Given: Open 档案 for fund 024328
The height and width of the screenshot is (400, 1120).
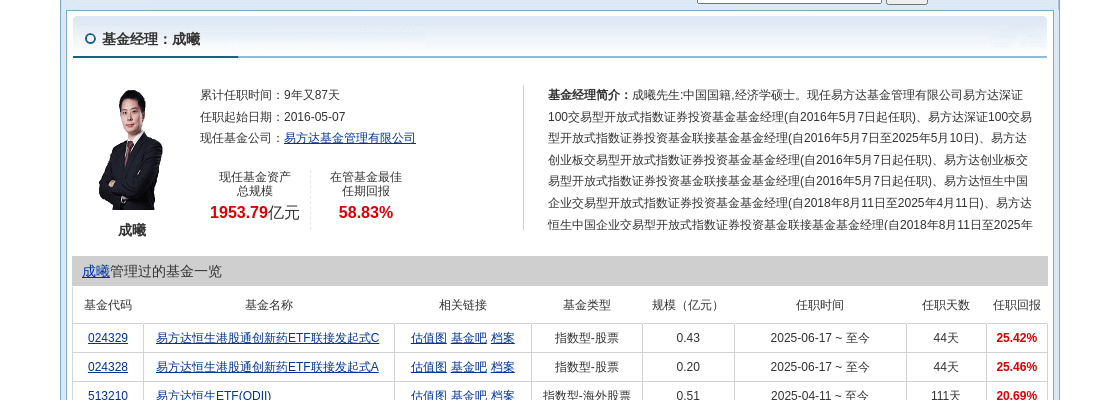Looking at the screenshot, I should tap(502, 367).
